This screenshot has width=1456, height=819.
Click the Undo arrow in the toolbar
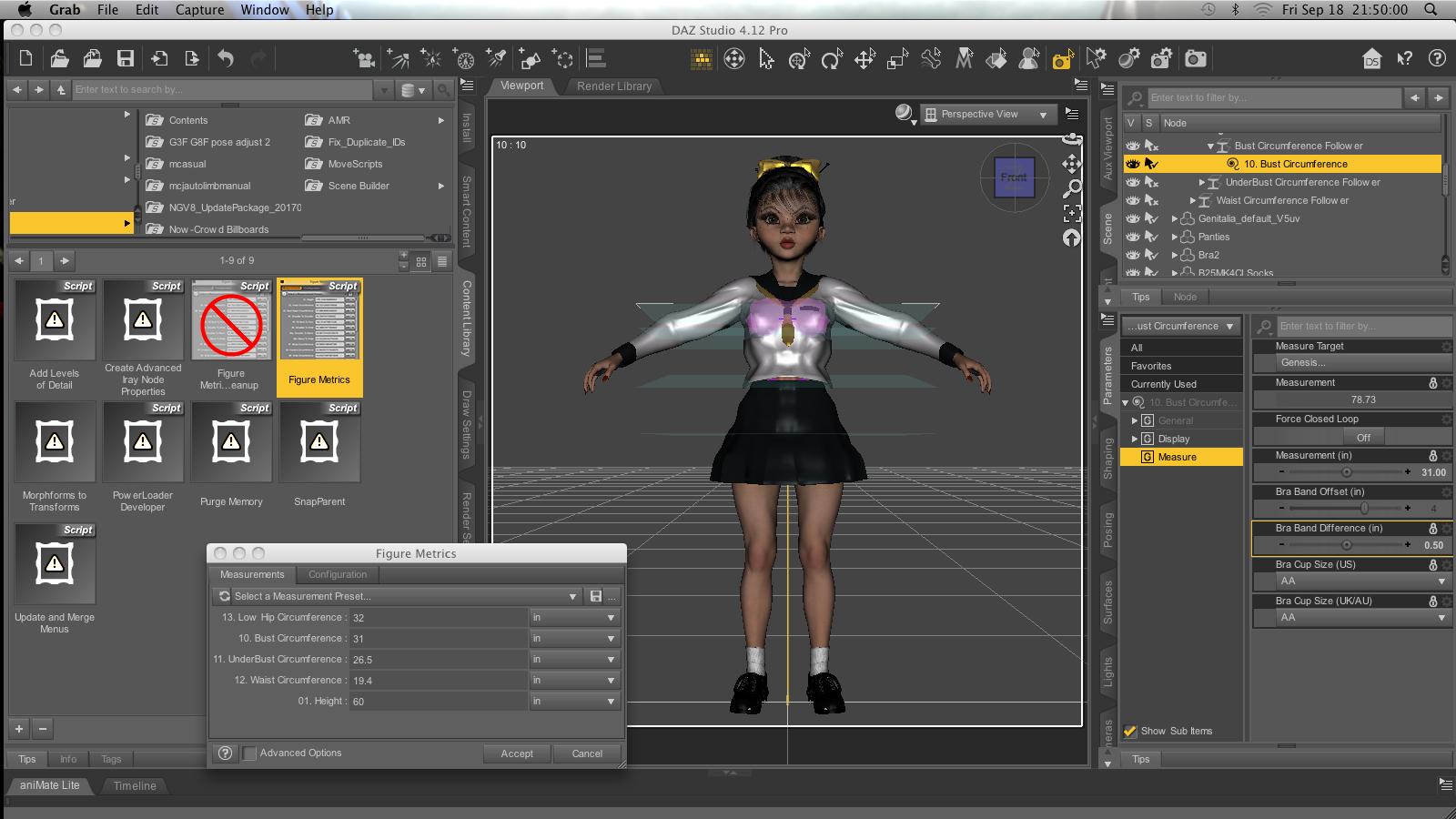(x=226, y=59)
